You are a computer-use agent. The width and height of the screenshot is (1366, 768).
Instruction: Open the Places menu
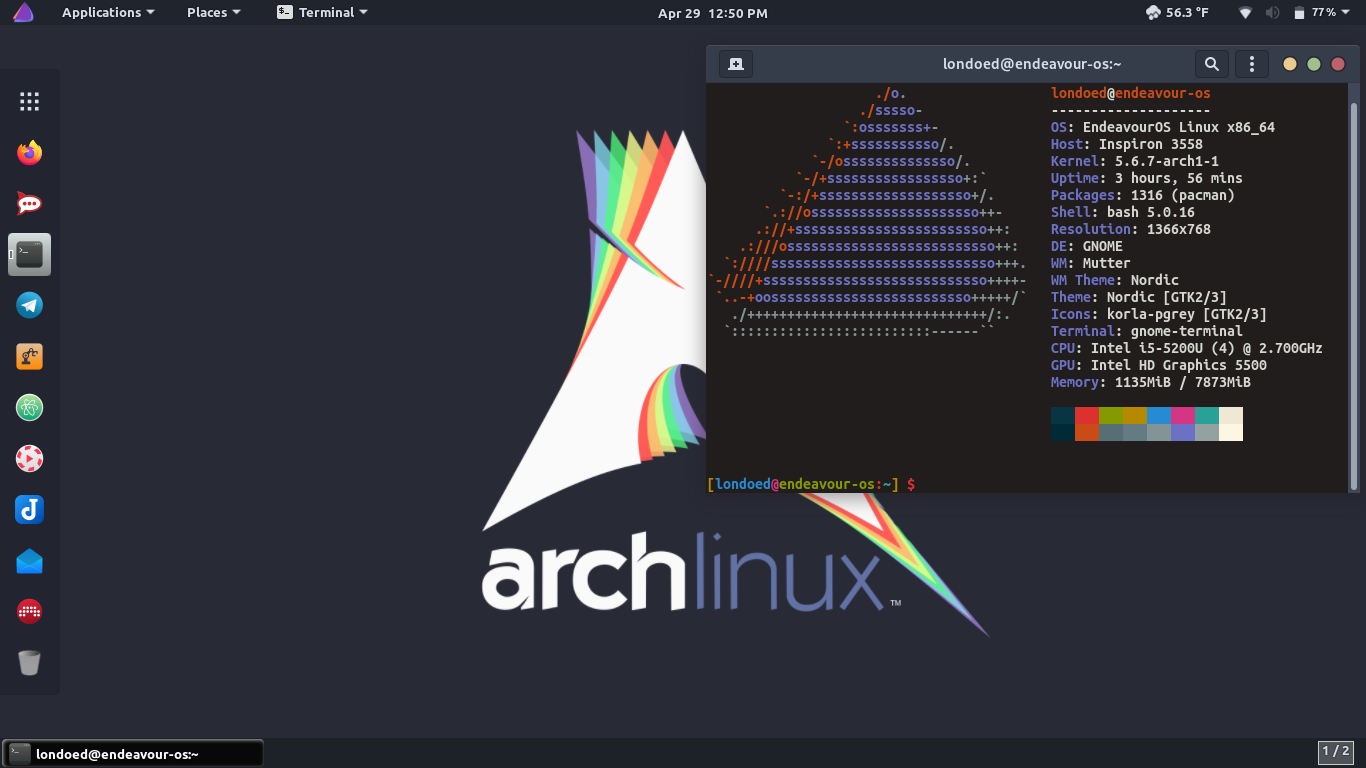[x=213, y=12]
